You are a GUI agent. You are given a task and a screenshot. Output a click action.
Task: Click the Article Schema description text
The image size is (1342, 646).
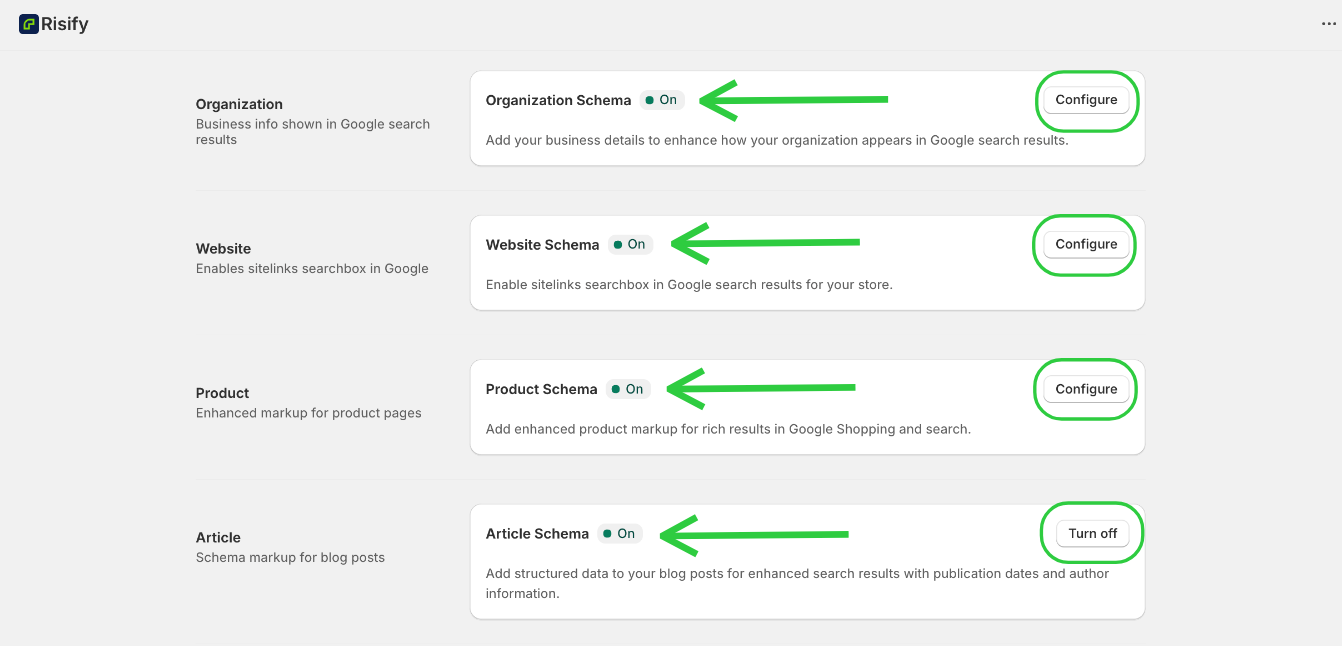pyautogui.click(x=796, y=583)
